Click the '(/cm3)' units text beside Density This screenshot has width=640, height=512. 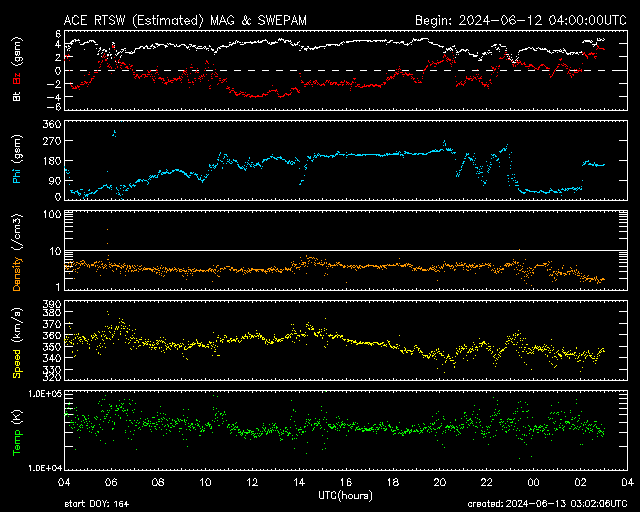[x=17, y=232]
